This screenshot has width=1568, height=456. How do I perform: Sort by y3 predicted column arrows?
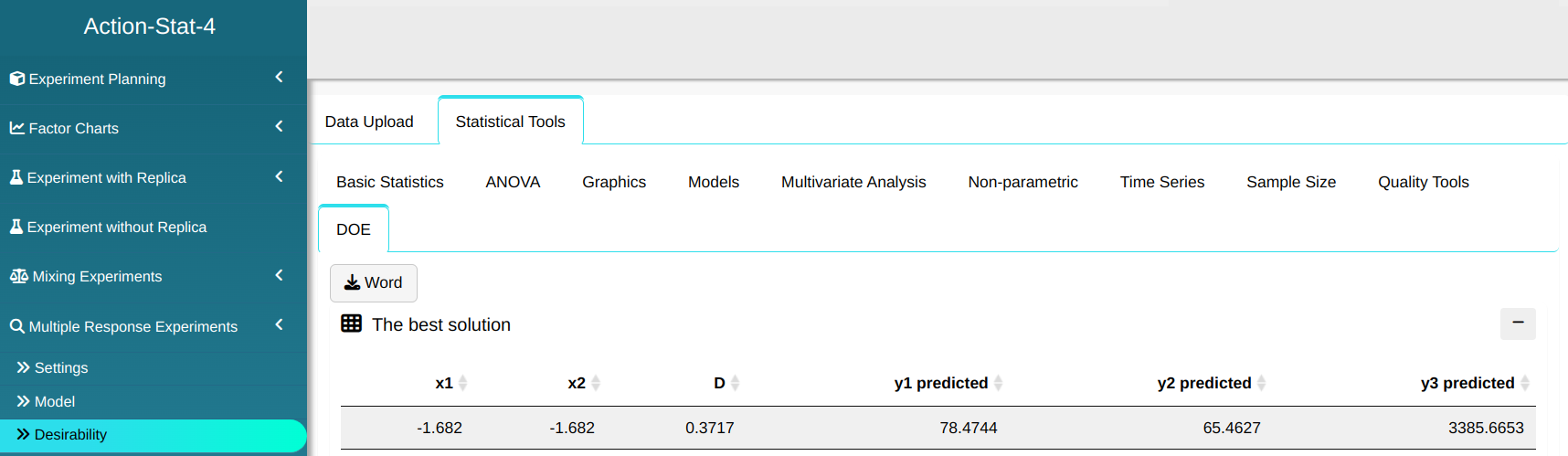click(x=1525, y=383)
